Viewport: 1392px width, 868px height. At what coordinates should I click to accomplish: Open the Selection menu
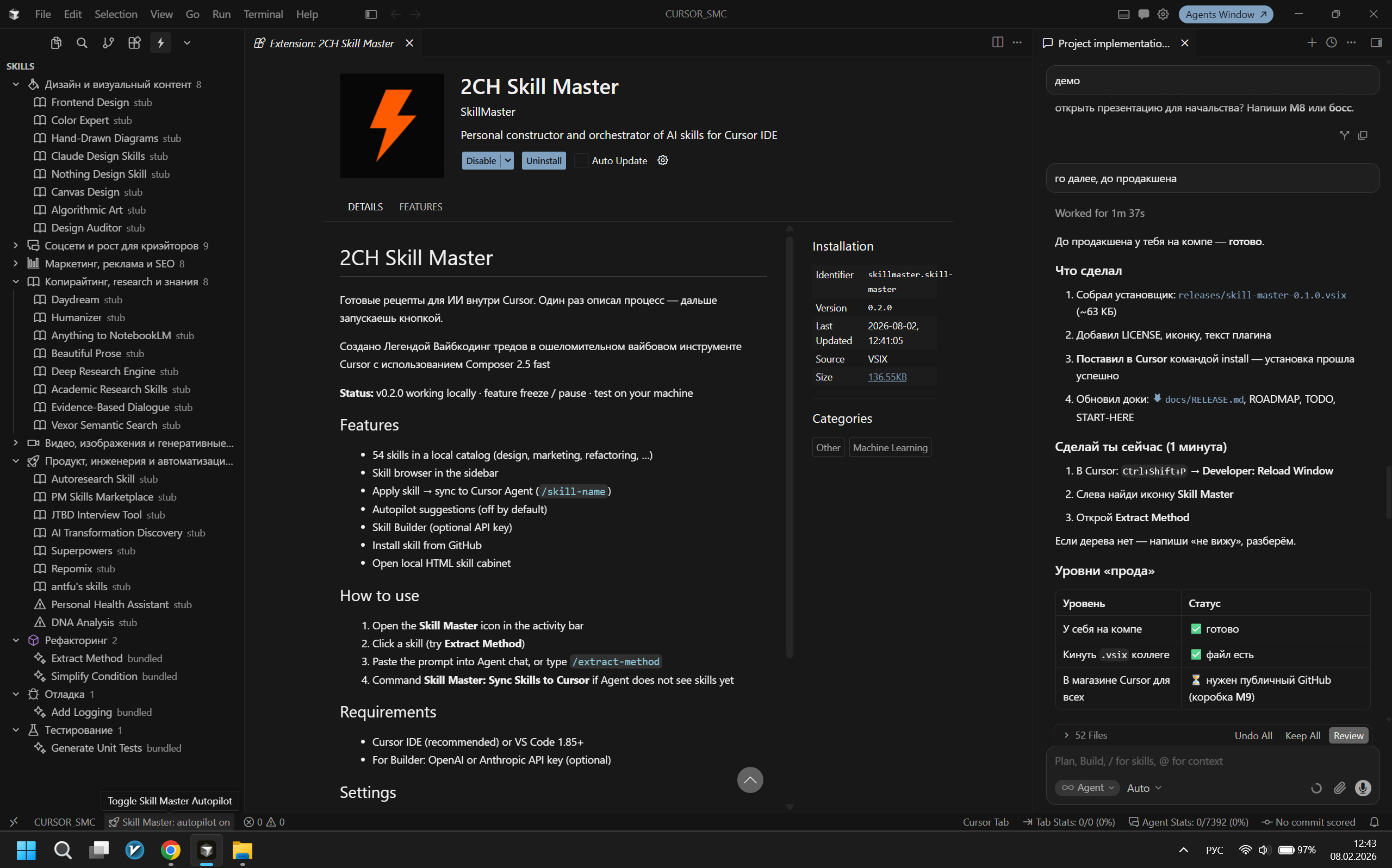pos(116,14)
